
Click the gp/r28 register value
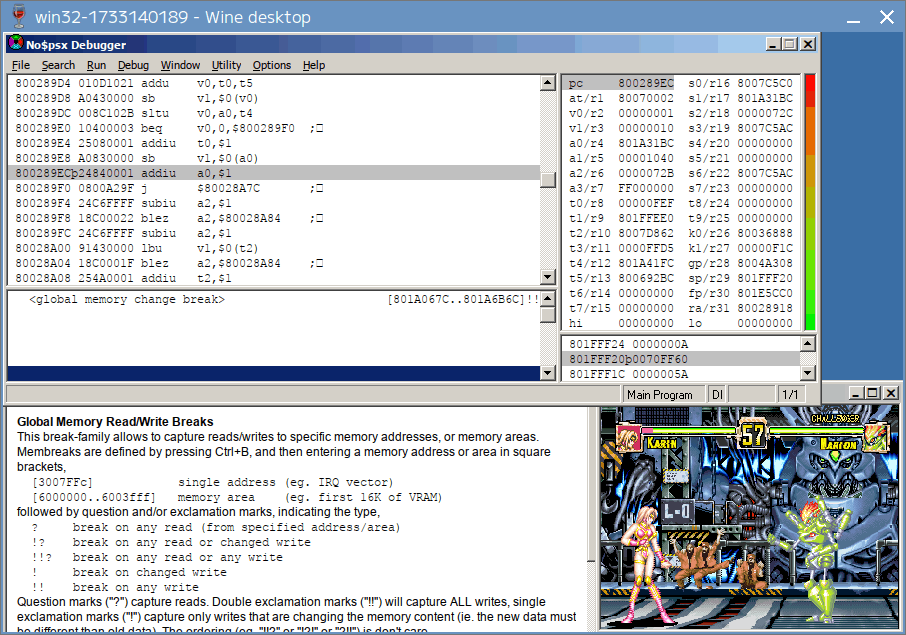(x=765, y=263)
